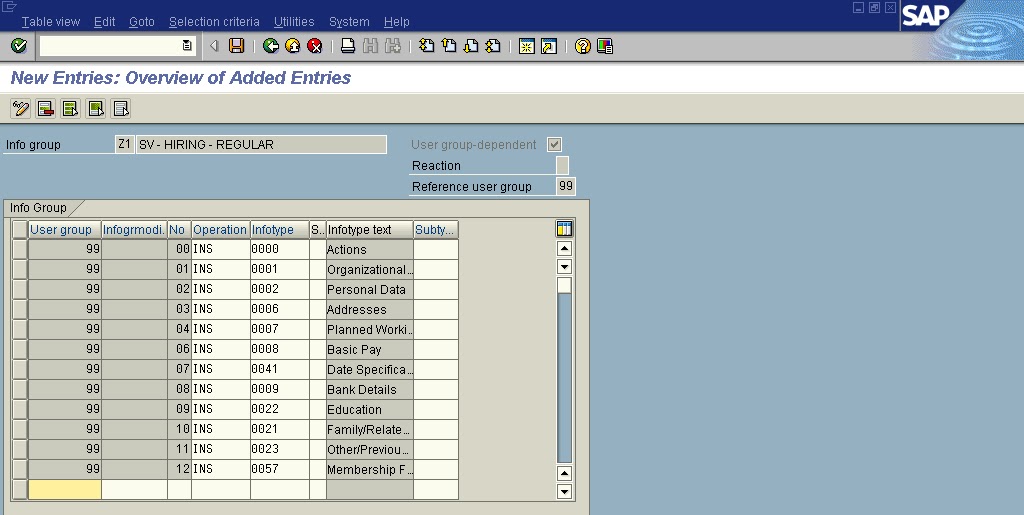The image size is (1024, 515).
Task: Click Create new session icon
Action: (526, 46)
